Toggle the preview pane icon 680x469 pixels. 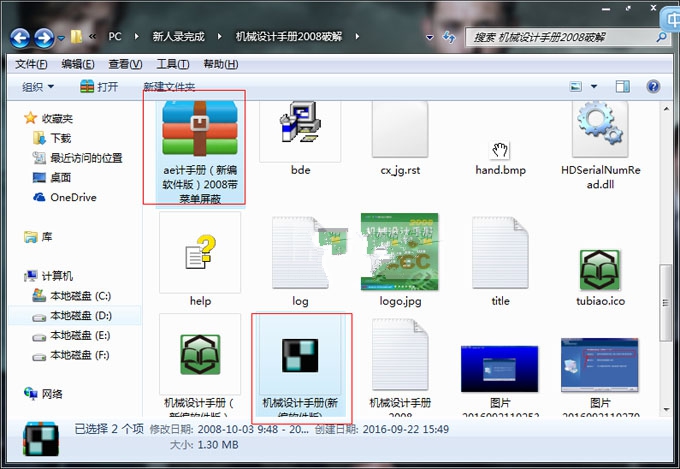click(623, 86)
